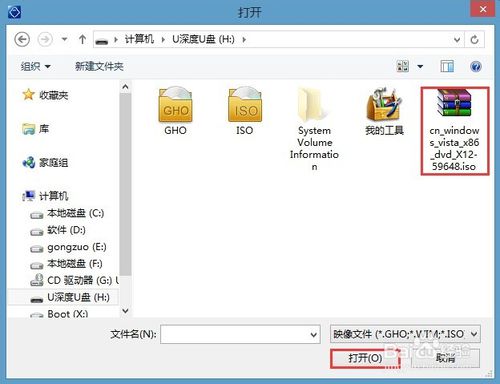
Task: Open the 映像文件 file type dropdown
Action: (405, 334)
